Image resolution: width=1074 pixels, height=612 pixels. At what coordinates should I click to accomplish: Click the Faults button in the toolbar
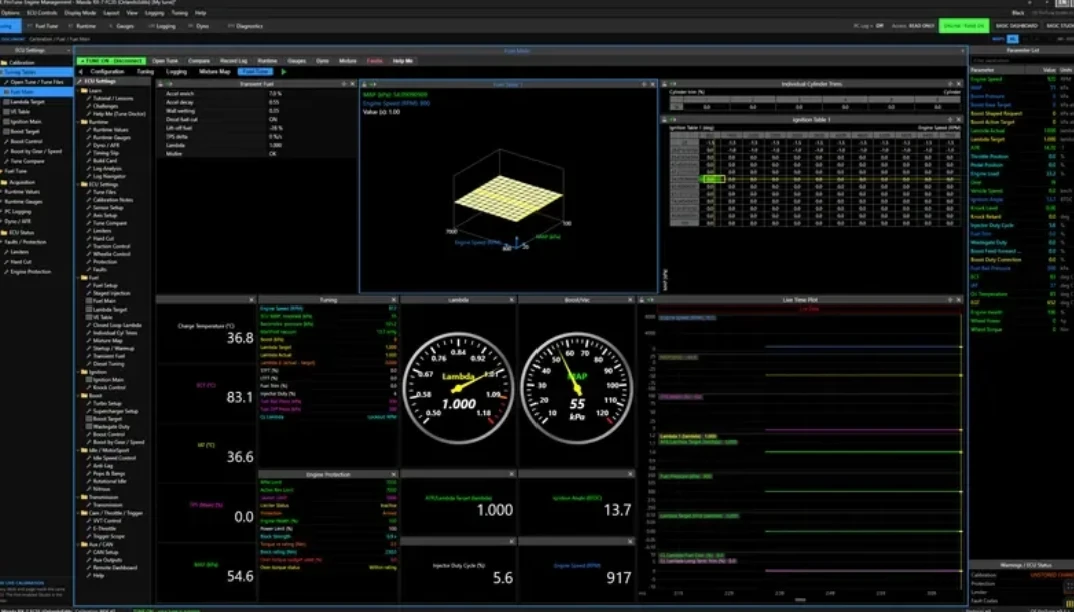coord(375,61)
